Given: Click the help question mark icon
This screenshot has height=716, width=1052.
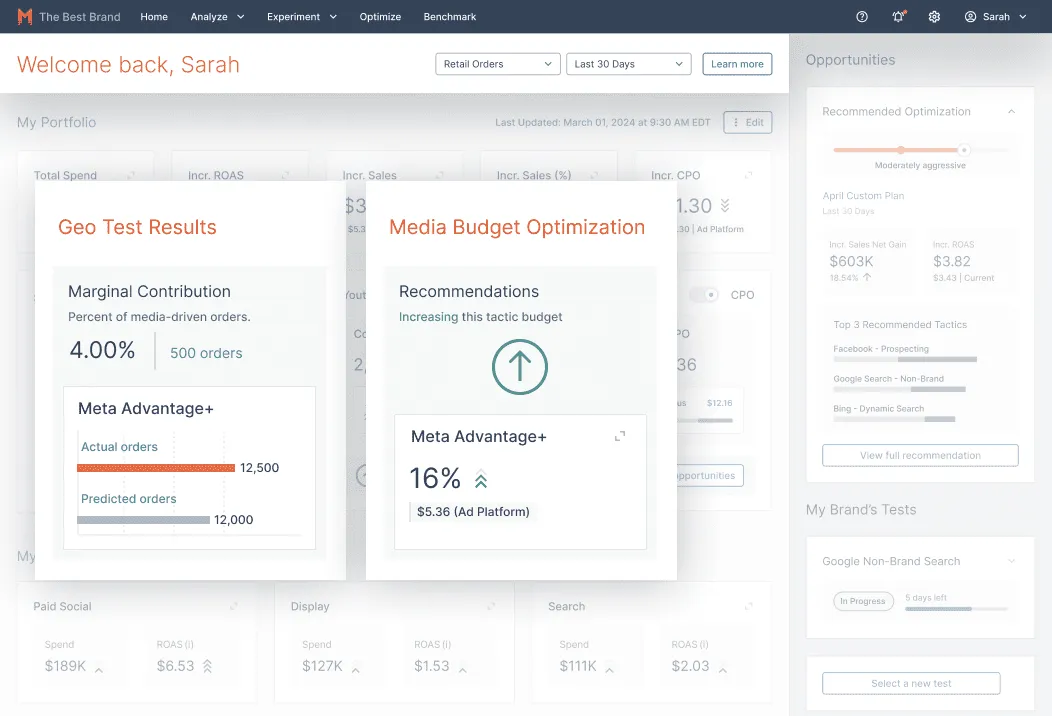Looking at the screenshot, I should pos(861,16).
